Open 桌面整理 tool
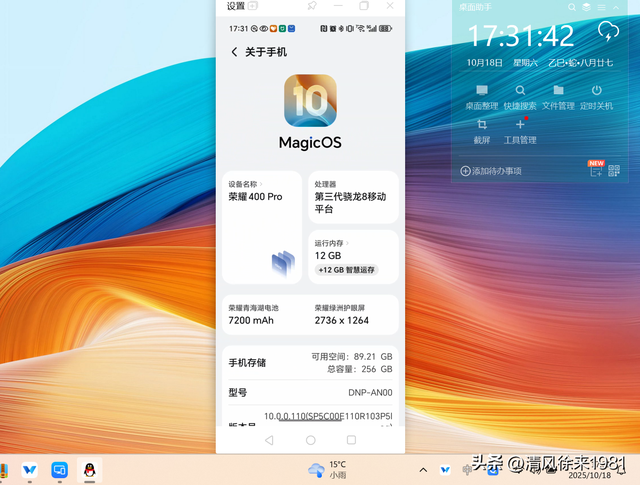Image resolution: width=640 pixels, height=485 pixels. (482, 98)
